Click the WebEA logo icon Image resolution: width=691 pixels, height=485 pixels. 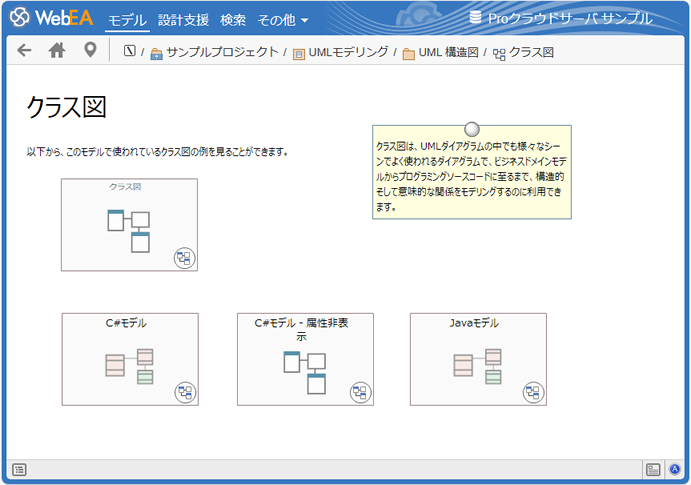(x=20, y=17)
